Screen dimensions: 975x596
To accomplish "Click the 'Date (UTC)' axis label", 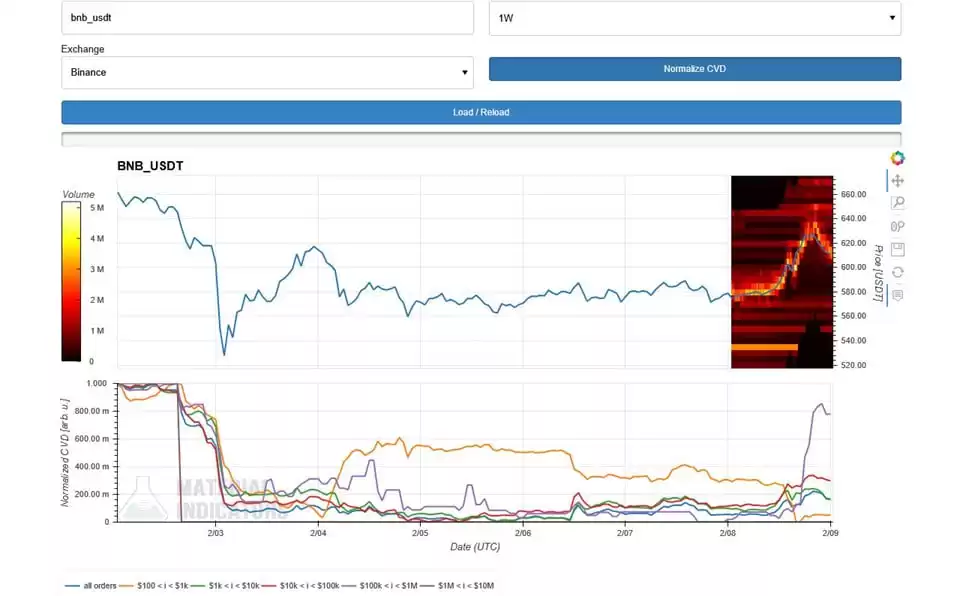I will click(x=475, y=547).
